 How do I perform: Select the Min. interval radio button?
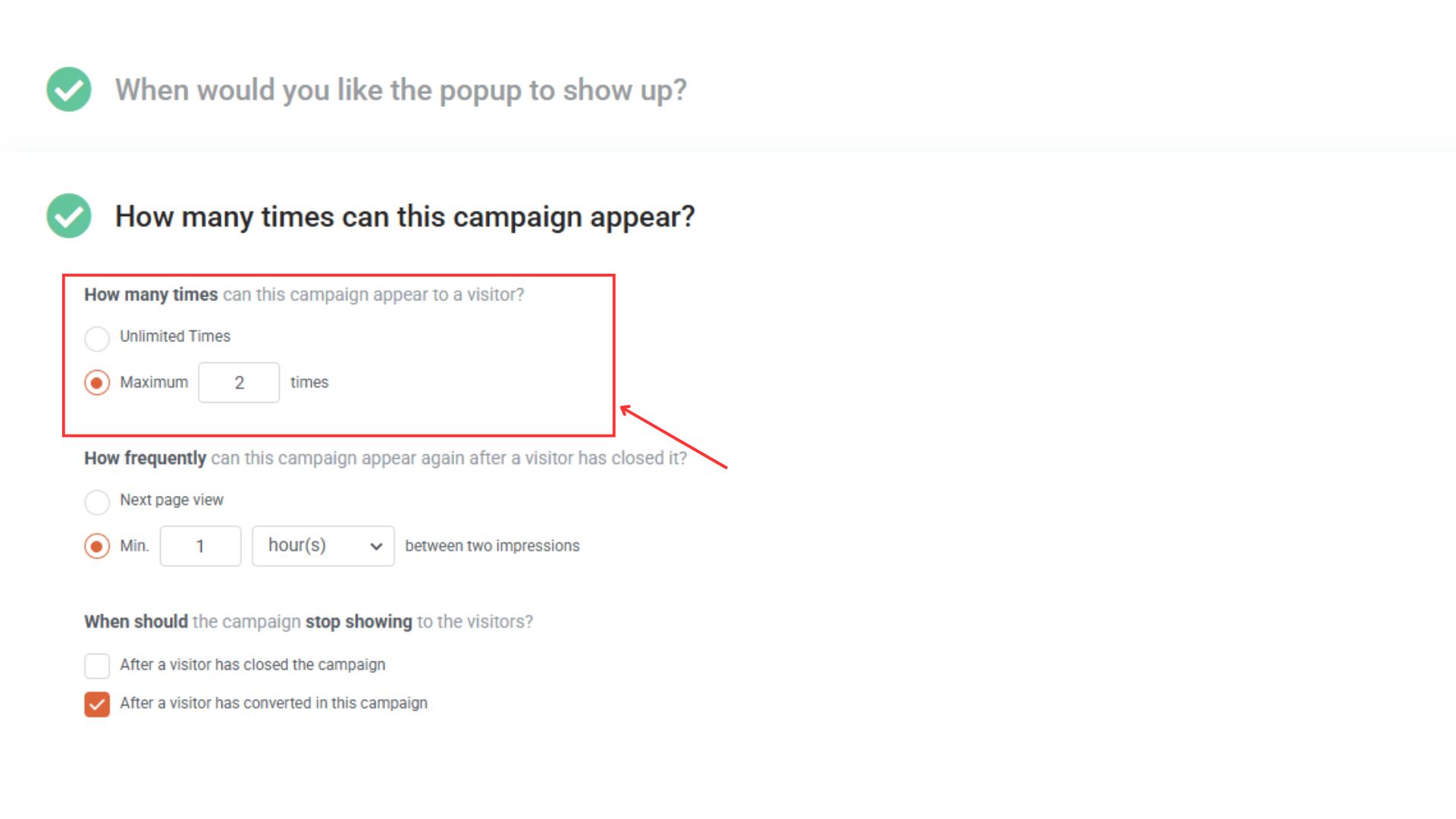[x=97, y=546]
